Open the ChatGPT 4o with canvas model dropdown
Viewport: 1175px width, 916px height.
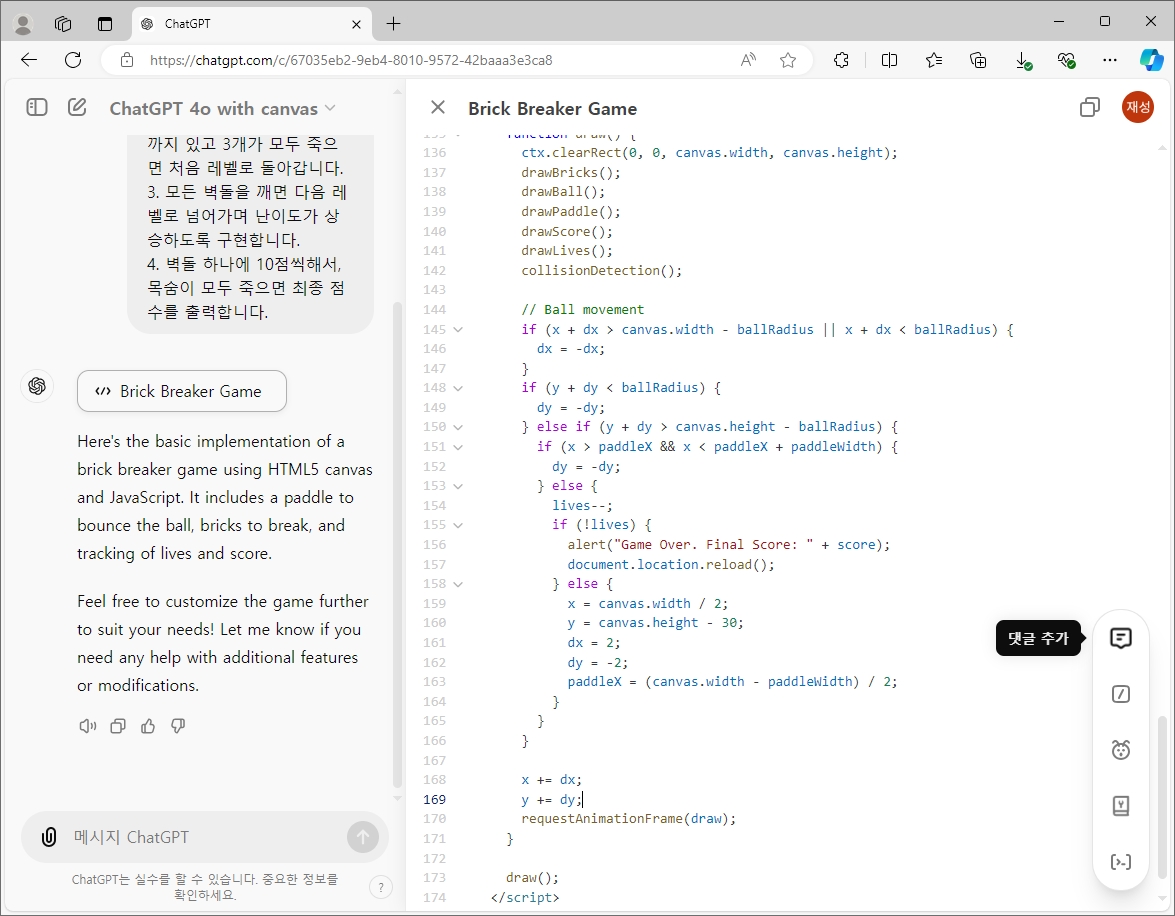pos(223,109)
